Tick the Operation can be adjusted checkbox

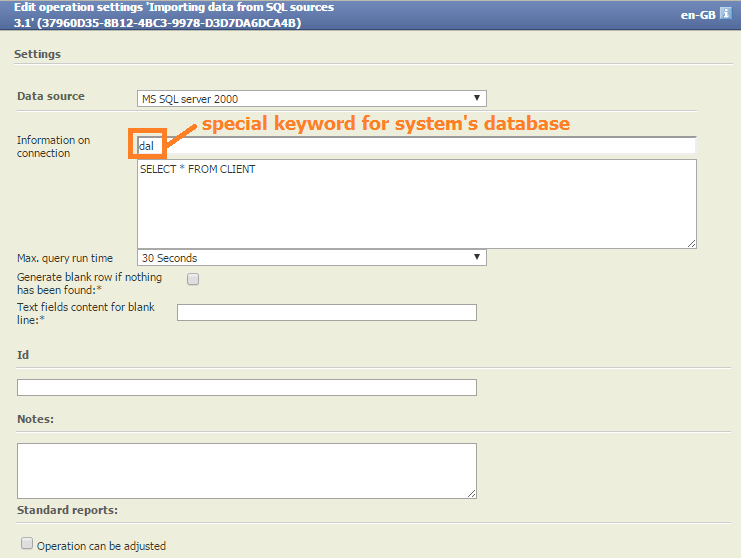[x=27, y=543]
